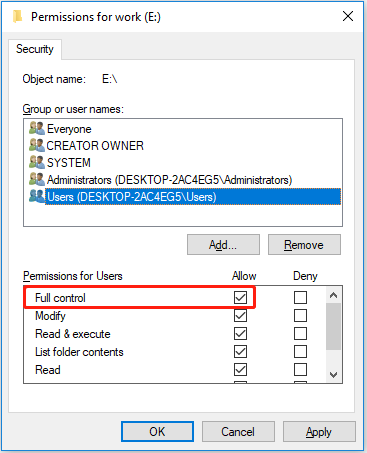Toggle Allow for Read & execute
Viewport: 367px width, 453px height.
240,333
